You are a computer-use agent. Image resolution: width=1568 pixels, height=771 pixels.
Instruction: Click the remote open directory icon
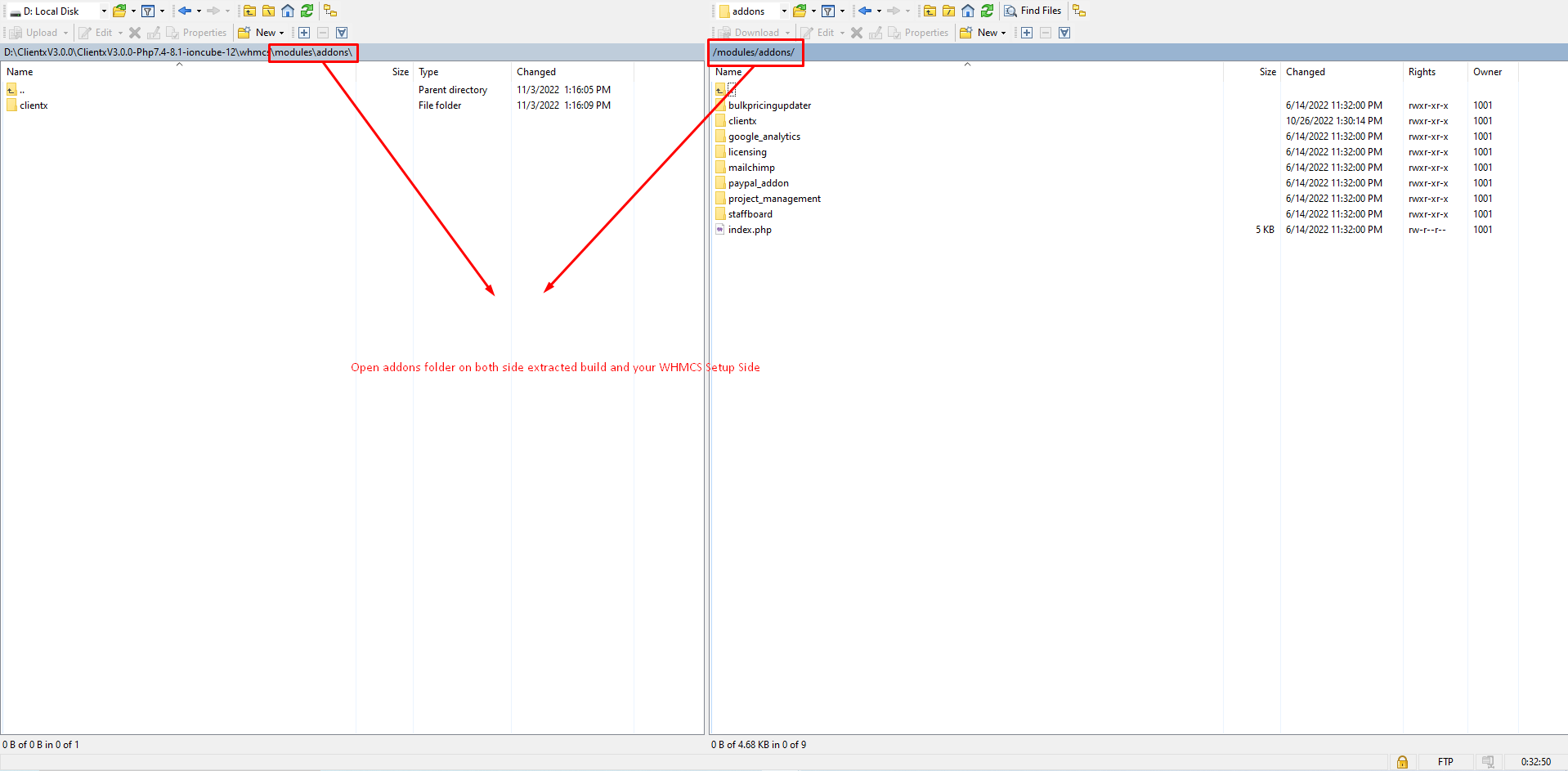pos(800,11)
